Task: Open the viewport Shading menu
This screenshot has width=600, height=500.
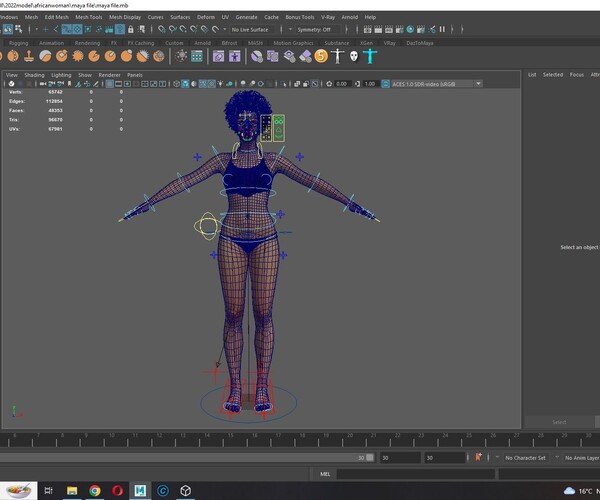Action: 34,75
